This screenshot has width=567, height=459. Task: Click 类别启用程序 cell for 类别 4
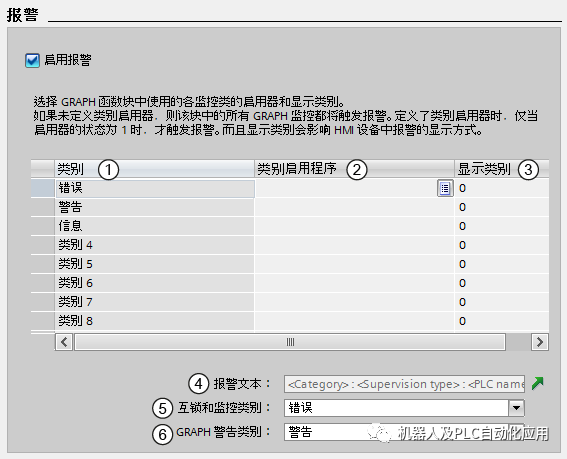(354, 245)
